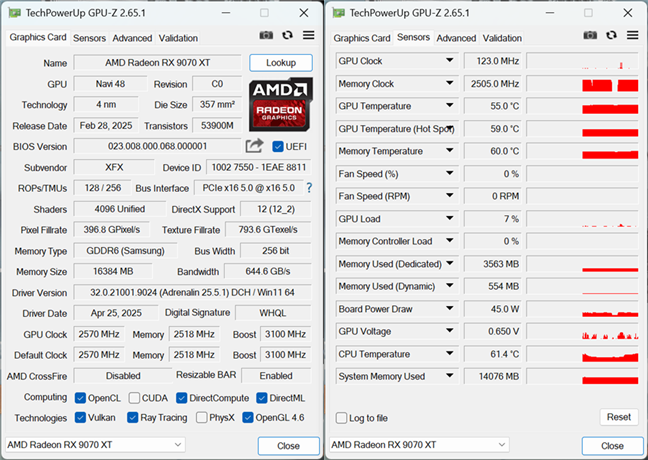The image size is (648, 460).
Task: Toggle the Vulkan checkbox
Action: coord(80,417)
